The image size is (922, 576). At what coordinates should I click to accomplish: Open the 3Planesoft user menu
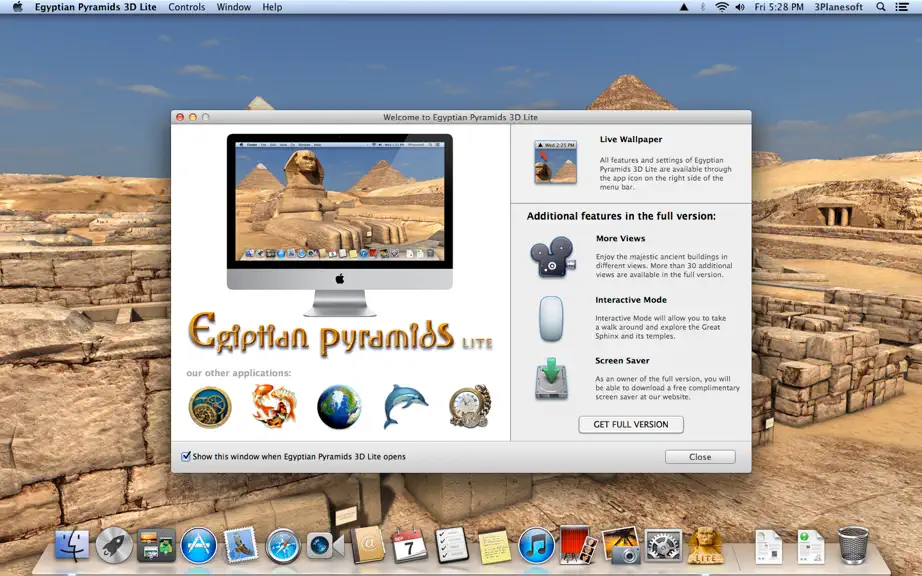pyautogui.click(x=839, y=7)
